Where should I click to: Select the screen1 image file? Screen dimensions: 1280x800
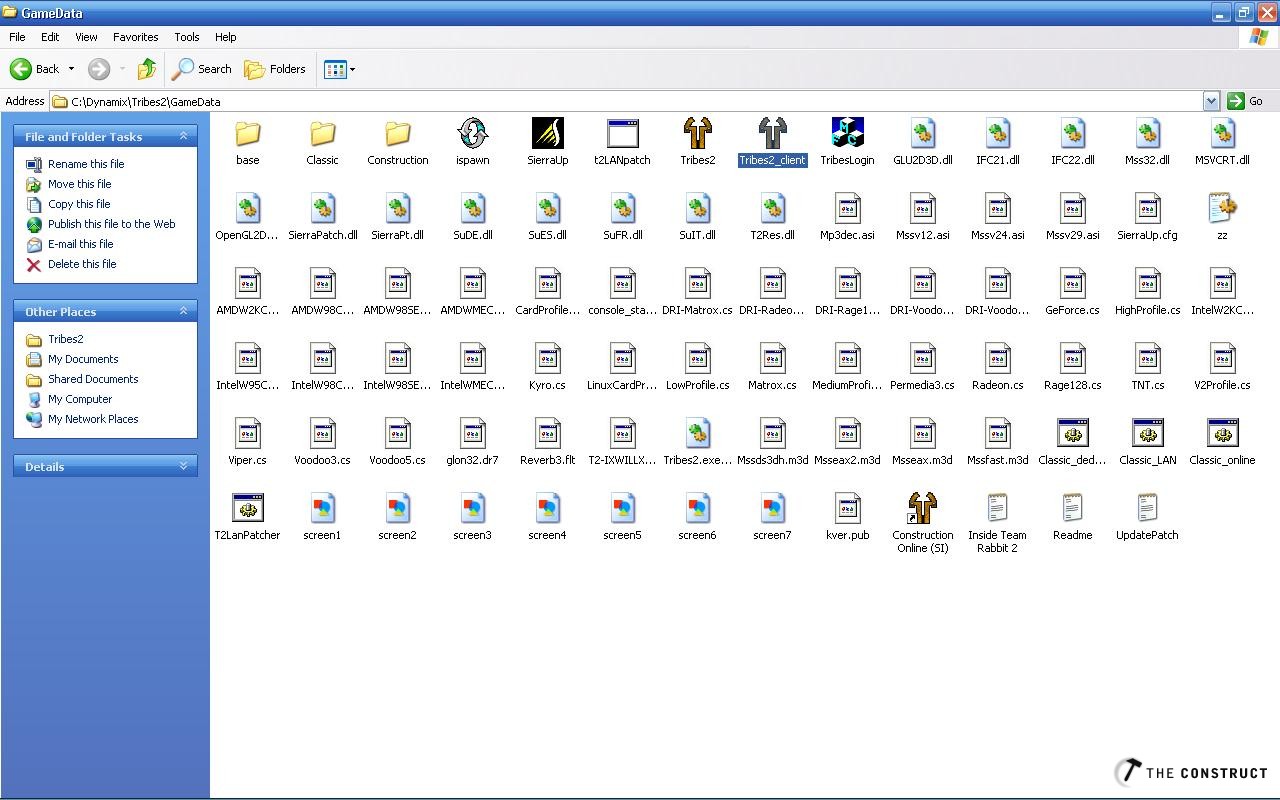tap(322, 508)
